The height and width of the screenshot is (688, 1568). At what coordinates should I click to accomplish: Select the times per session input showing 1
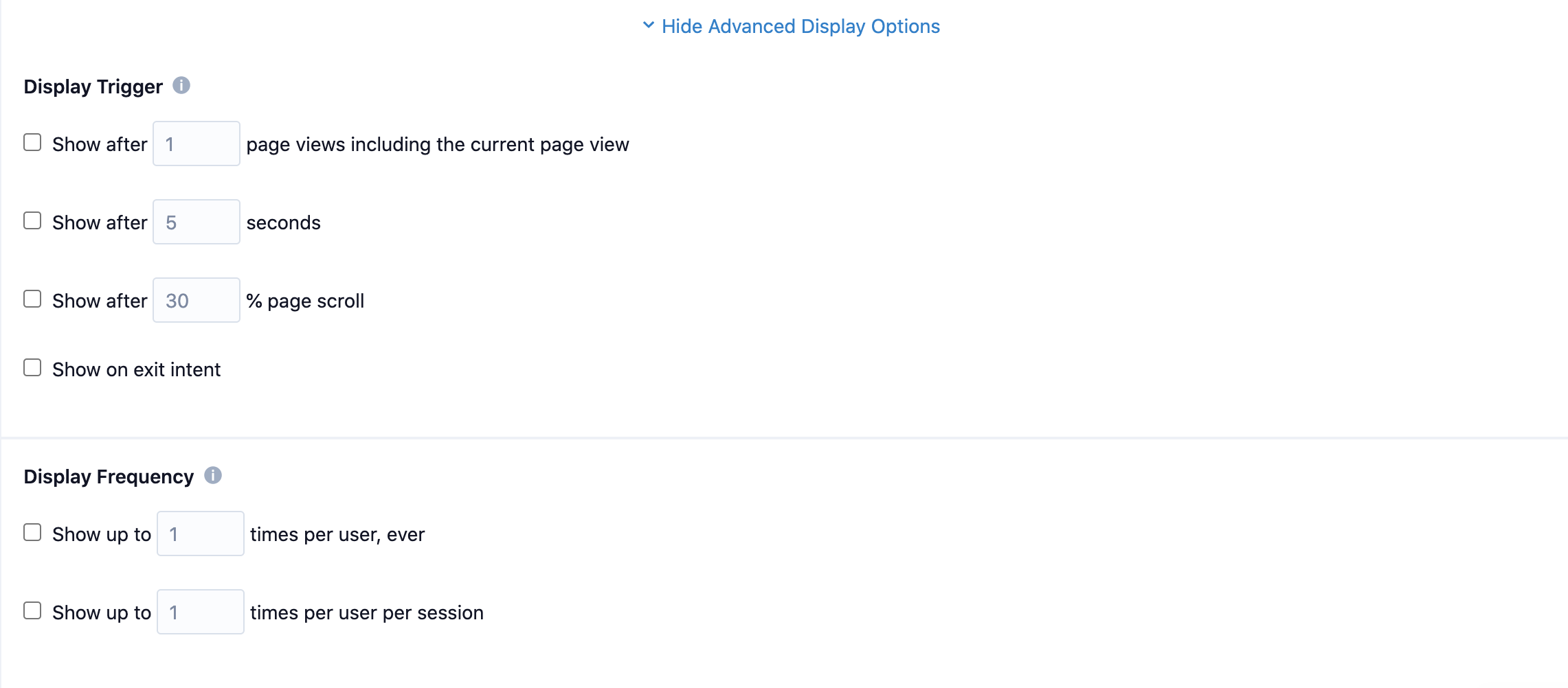[x=200, y=612]
